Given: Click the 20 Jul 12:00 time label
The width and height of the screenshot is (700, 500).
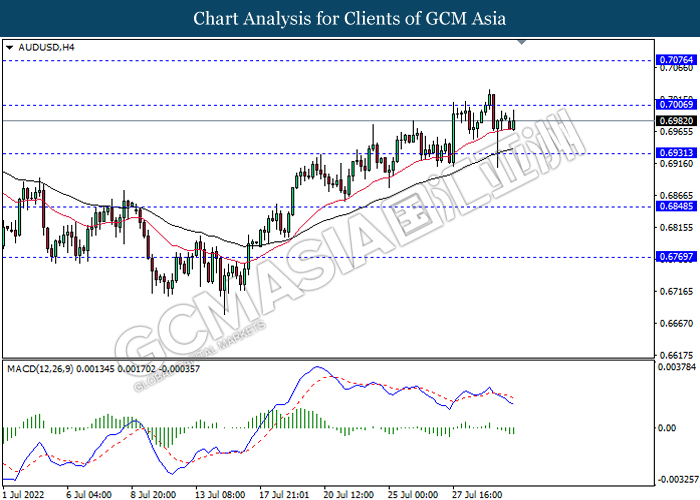Looking at the screenshot, I should tap(349, 495).
